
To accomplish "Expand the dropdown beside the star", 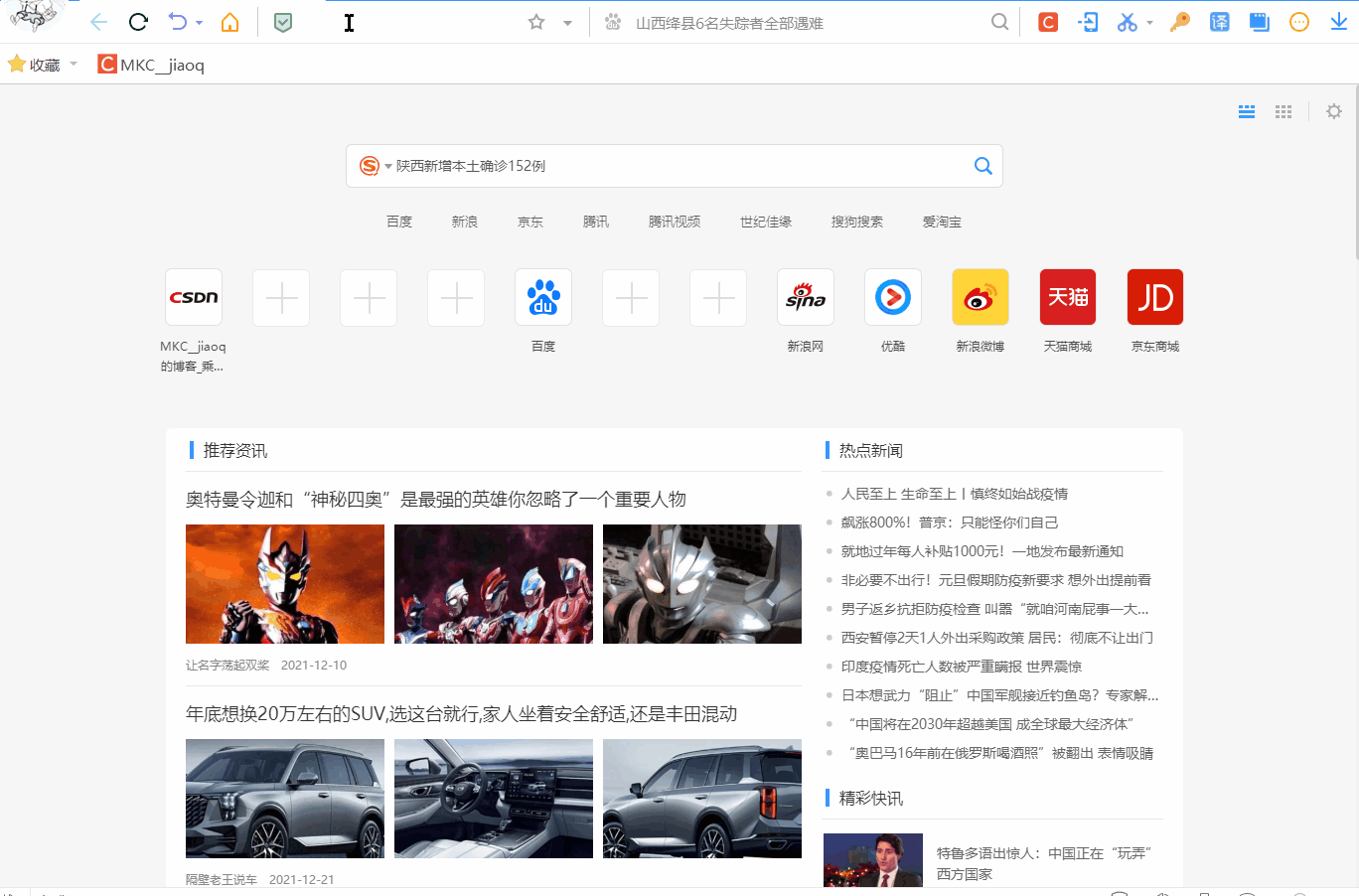I will coord(567,23).
